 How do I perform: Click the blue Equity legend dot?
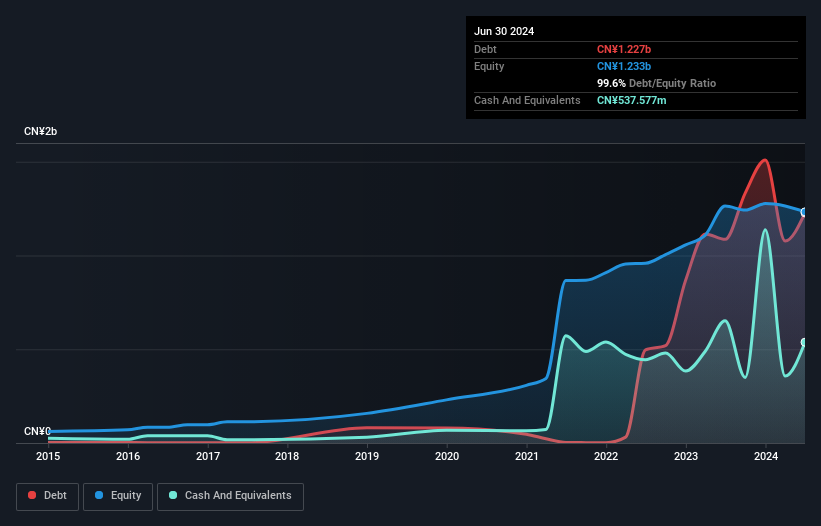99,495
